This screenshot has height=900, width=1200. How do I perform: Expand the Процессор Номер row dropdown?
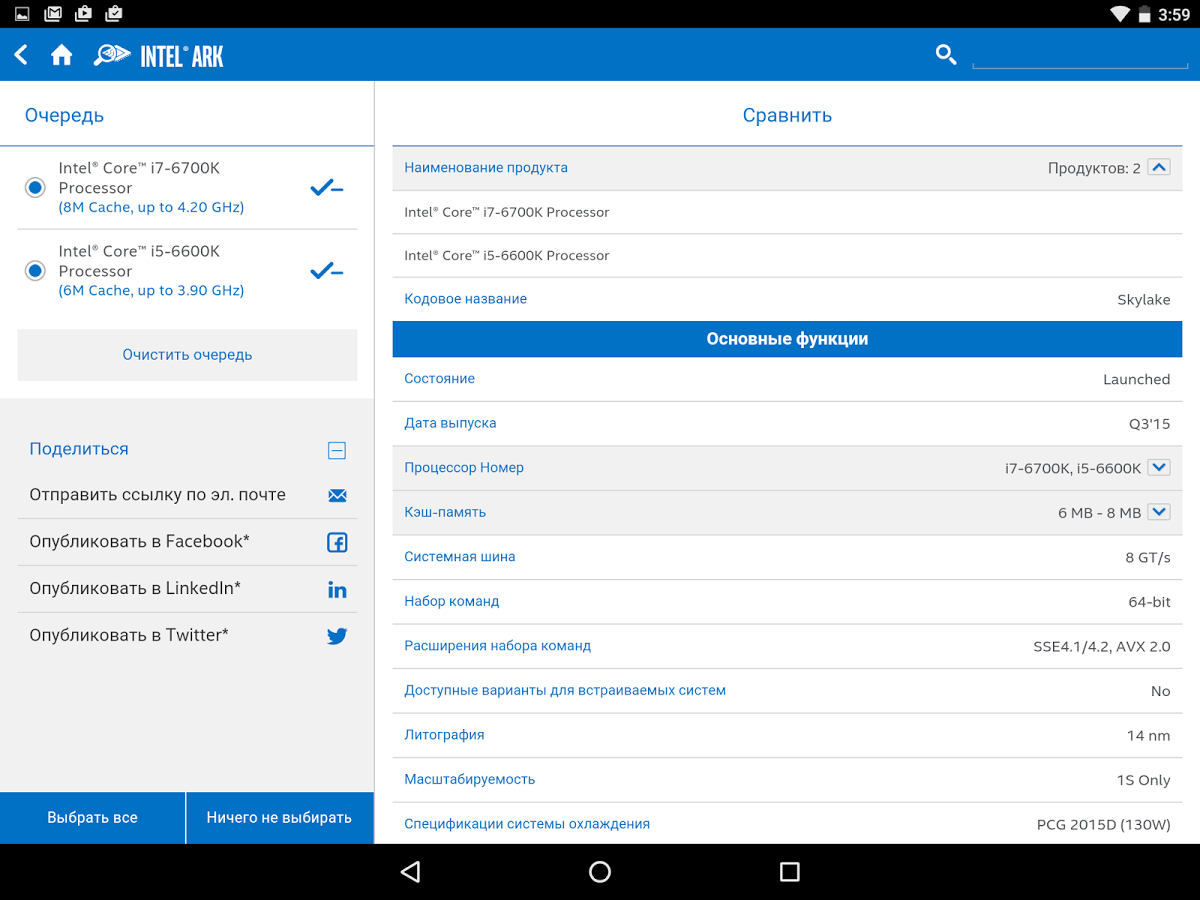(x=1158, y=467)
